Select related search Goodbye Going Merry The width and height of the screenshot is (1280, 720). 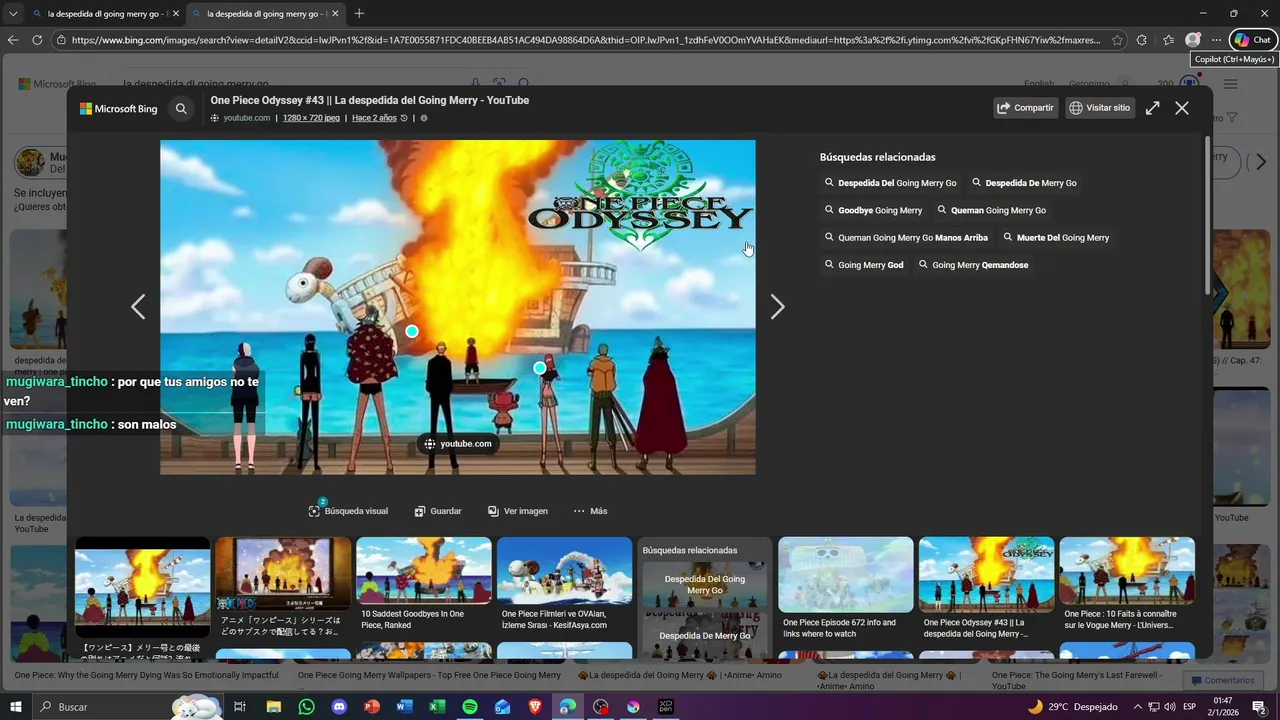873,210
